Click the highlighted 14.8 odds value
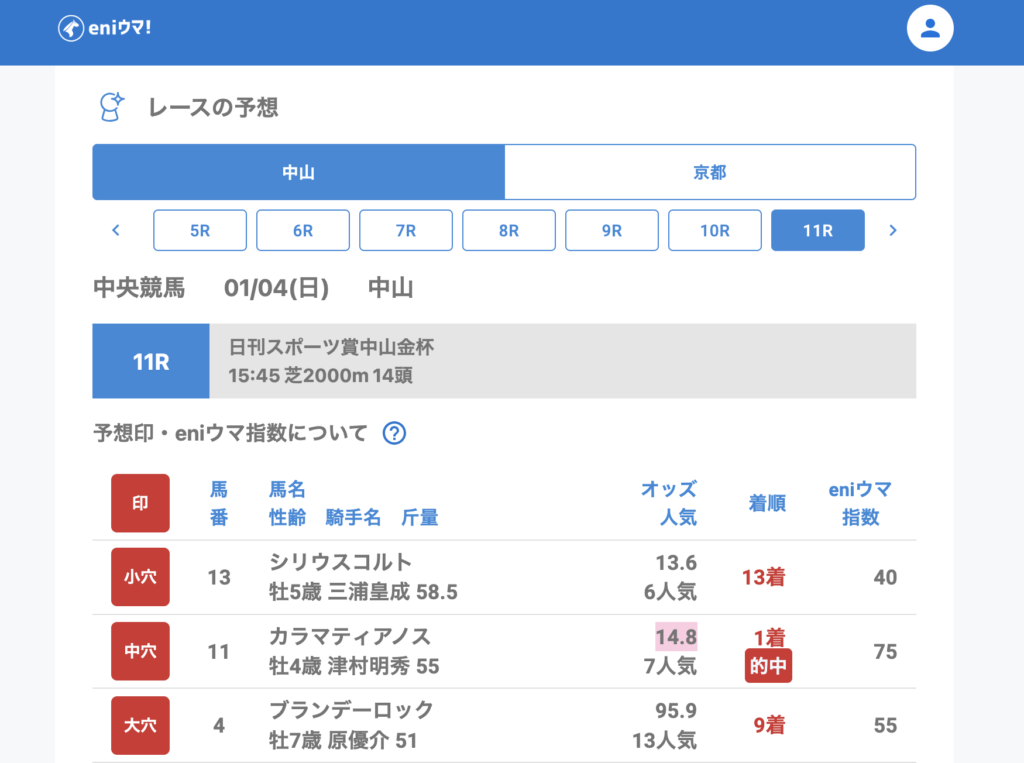This screenshot has height=763, width=1024. click(x=676, y=637)
